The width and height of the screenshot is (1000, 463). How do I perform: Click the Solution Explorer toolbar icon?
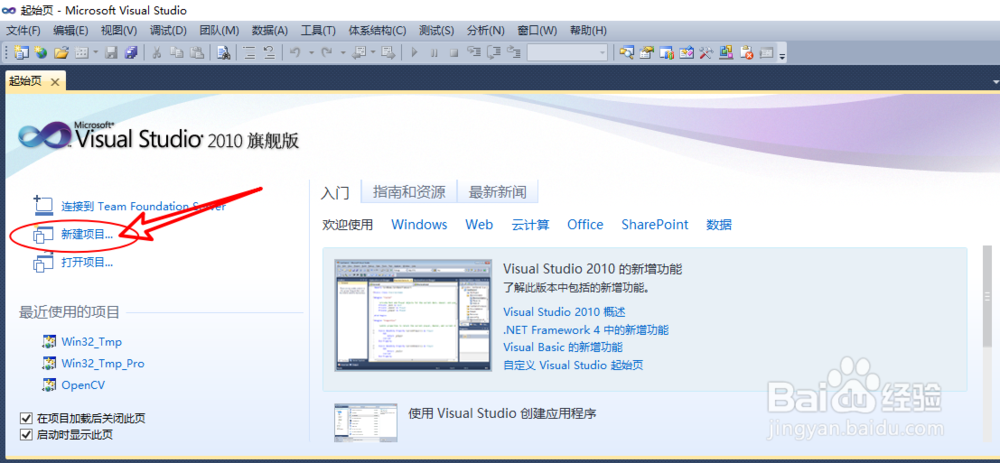tap(626, 53)
